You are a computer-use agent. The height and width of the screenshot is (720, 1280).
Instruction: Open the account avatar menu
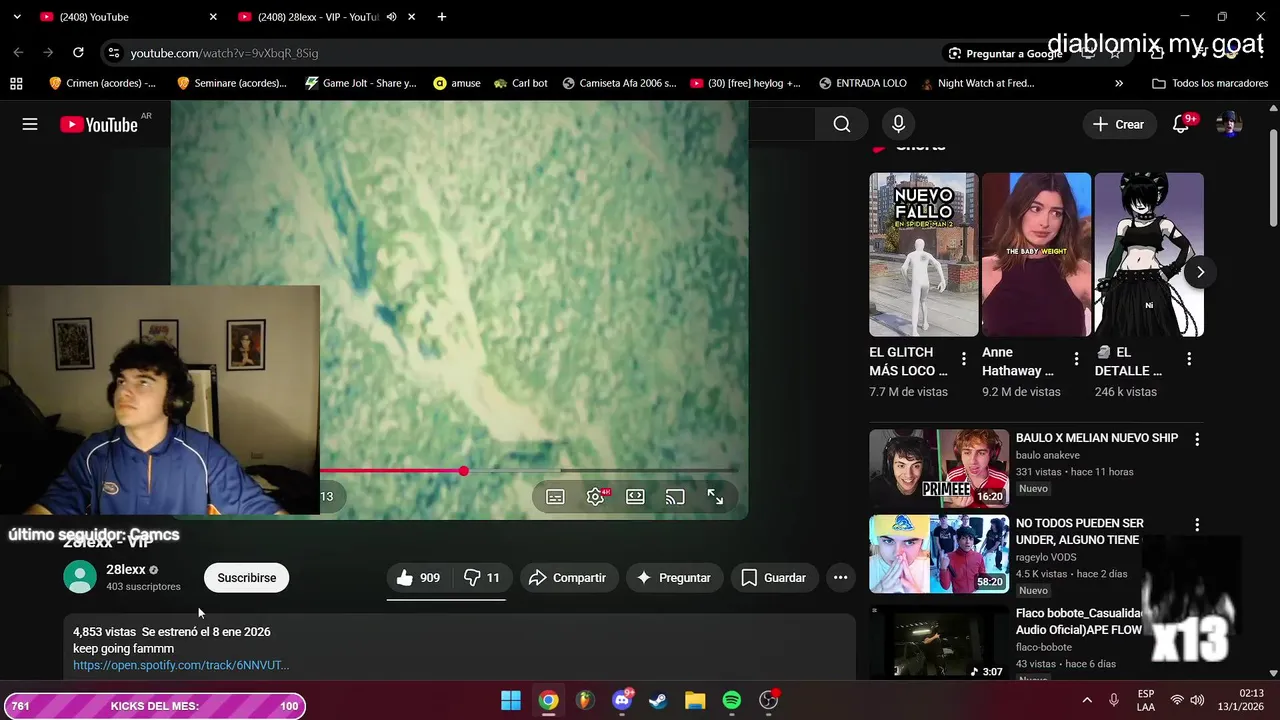(x=1228, y=124)
